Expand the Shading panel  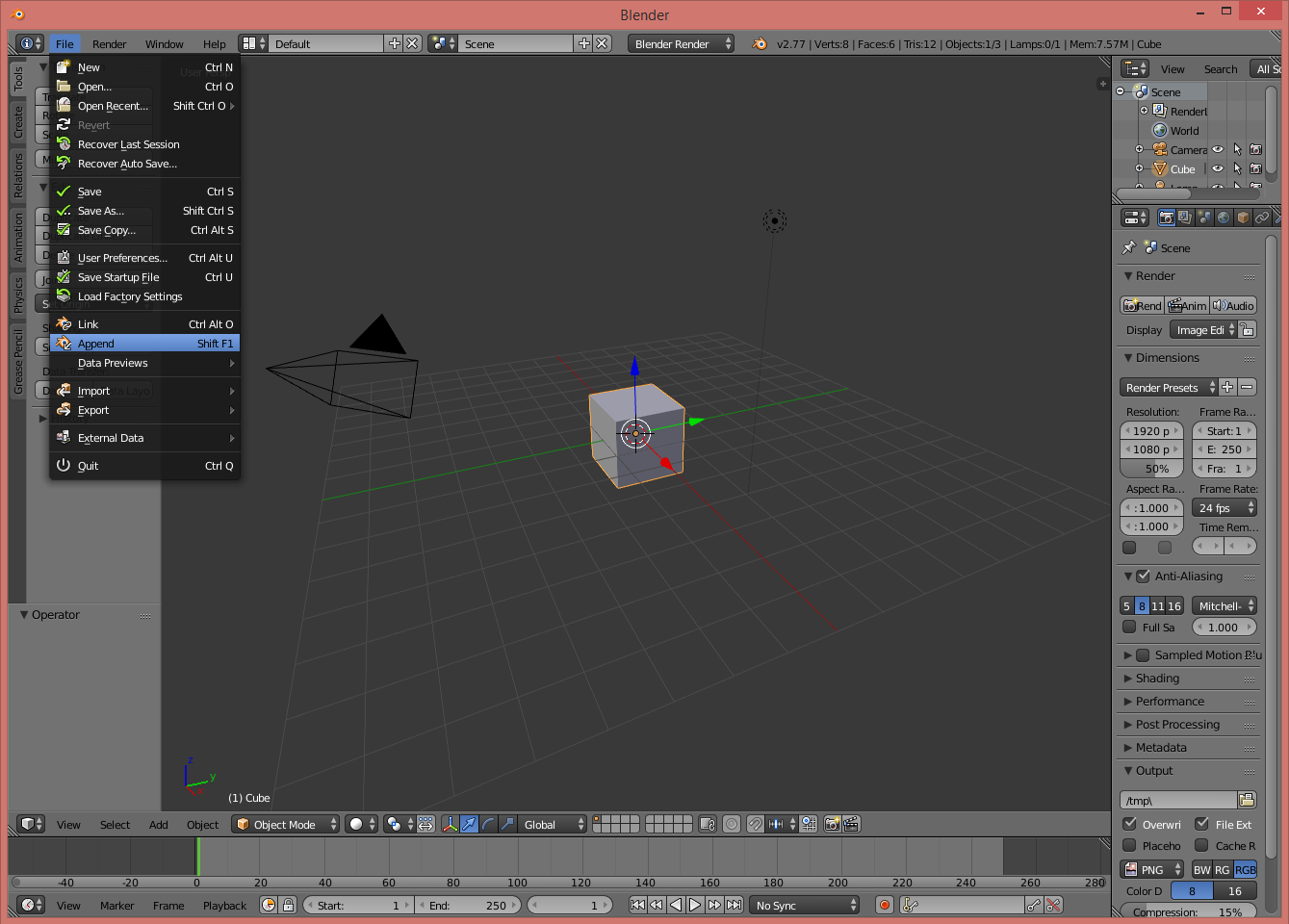coord(1157,679)
